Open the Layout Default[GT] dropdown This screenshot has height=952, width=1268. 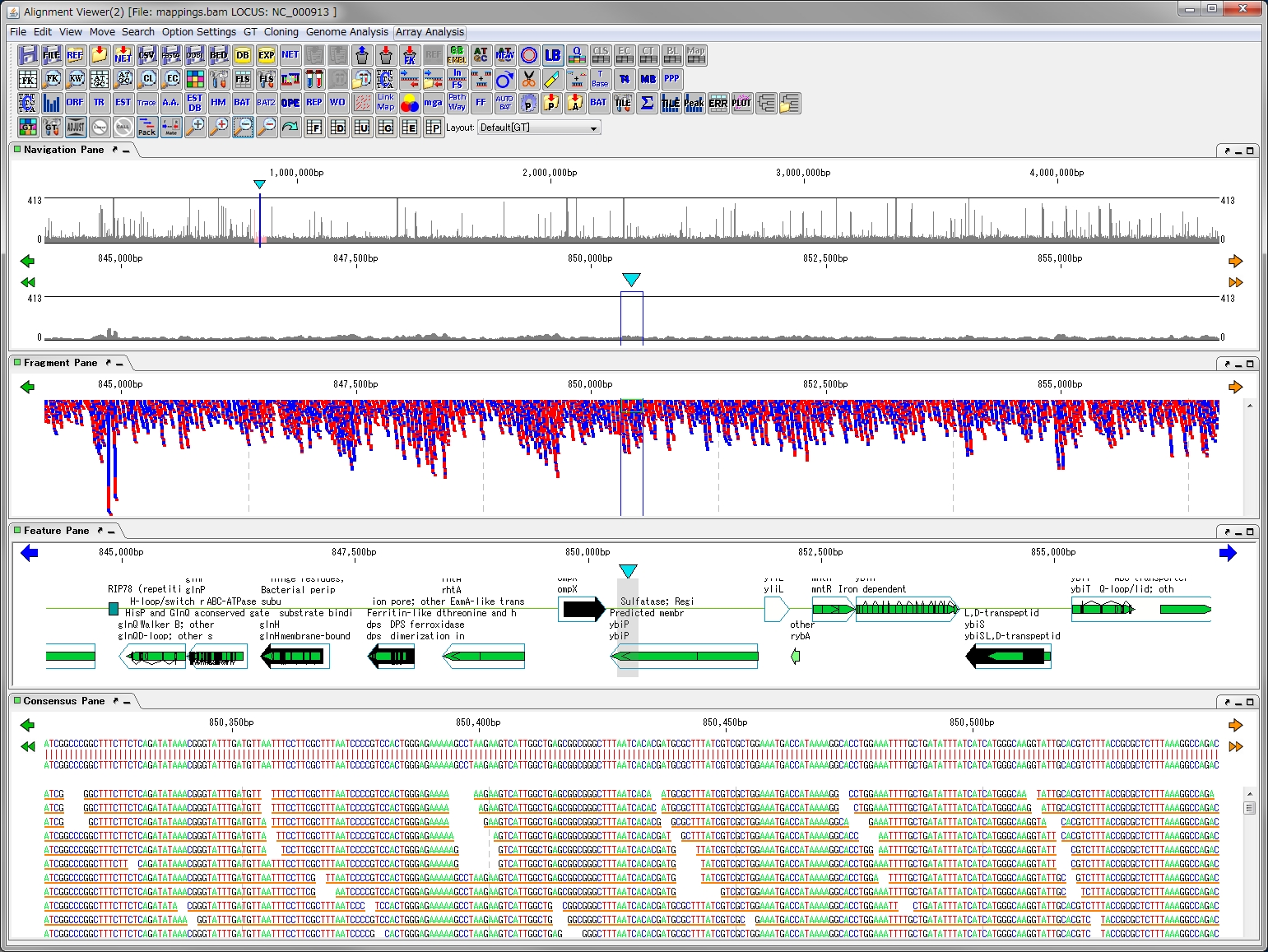[x=539, y=128]
